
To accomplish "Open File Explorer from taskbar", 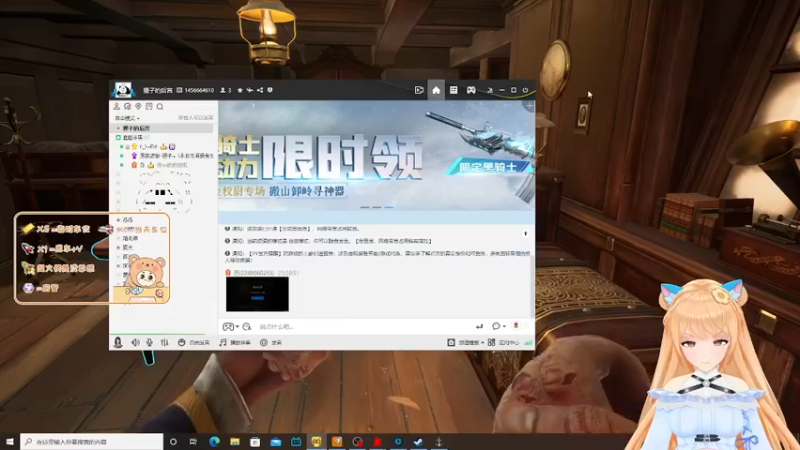I will [x=235, y=441].
